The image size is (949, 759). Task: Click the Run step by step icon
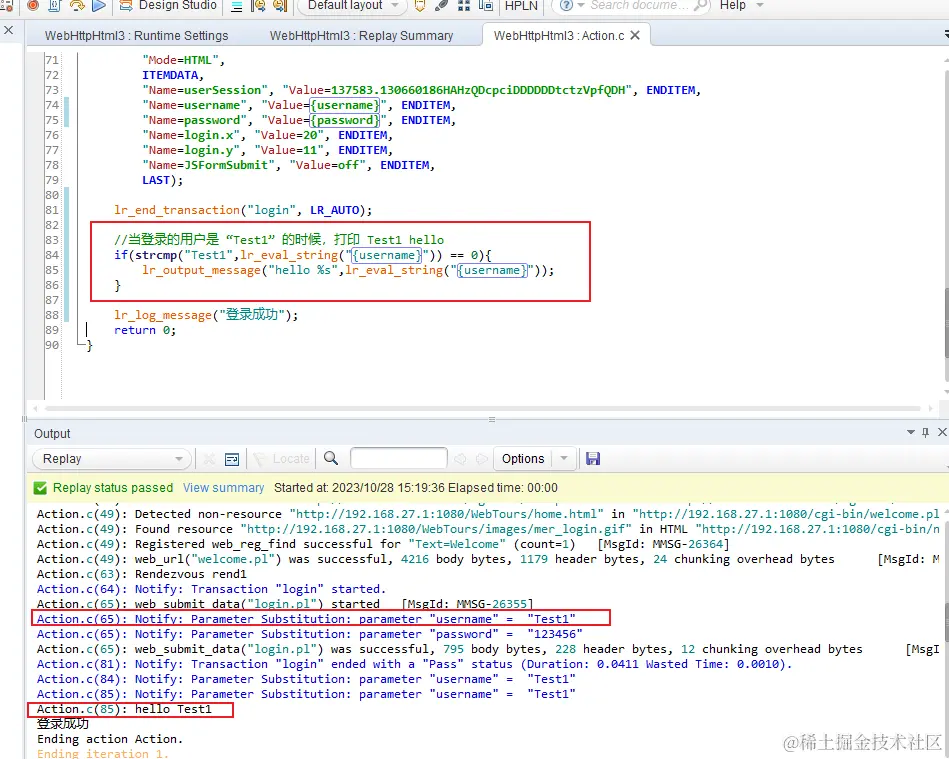(x=77, y=5)
